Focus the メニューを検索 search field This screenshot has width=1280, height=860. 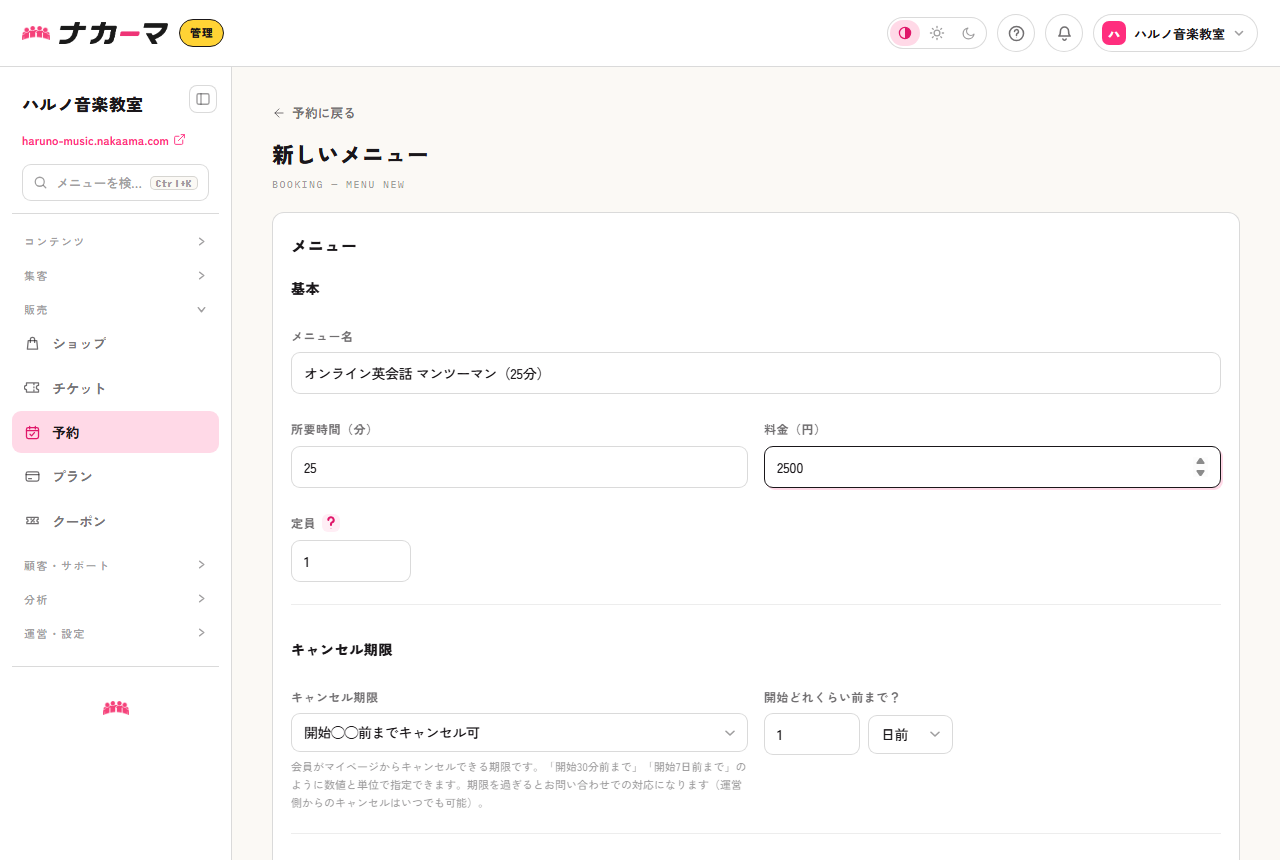coord(115,183)
